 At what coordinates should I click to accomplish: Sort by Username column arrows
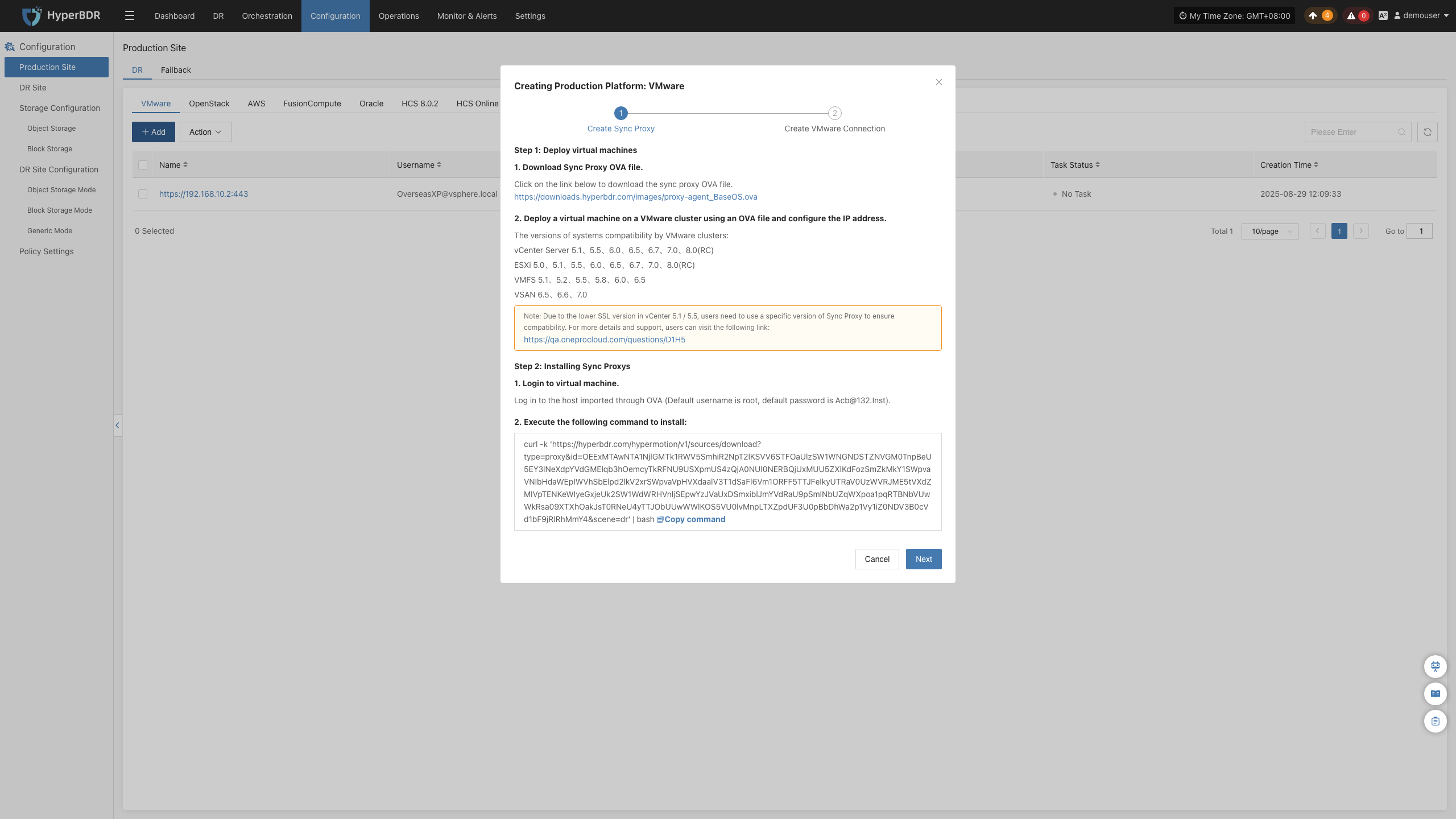(439, 165)
